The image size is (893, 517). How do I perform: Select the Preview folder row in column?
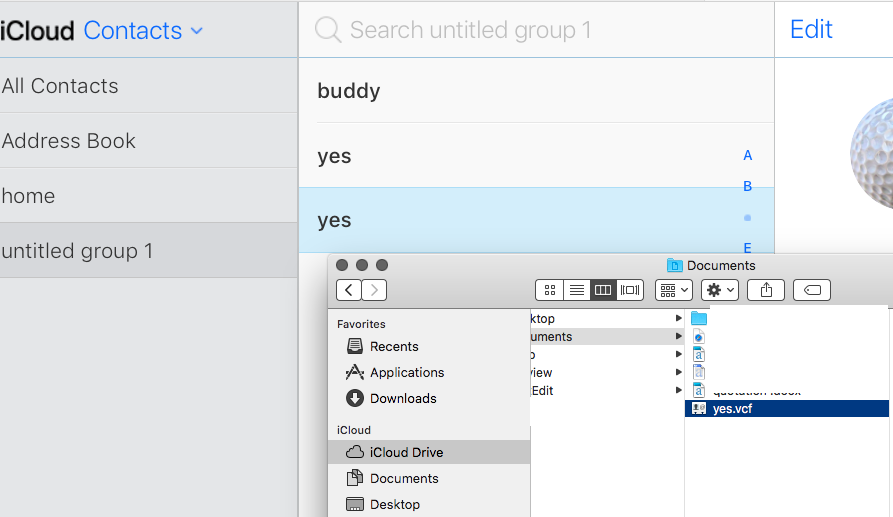click(x=607, y=372)
